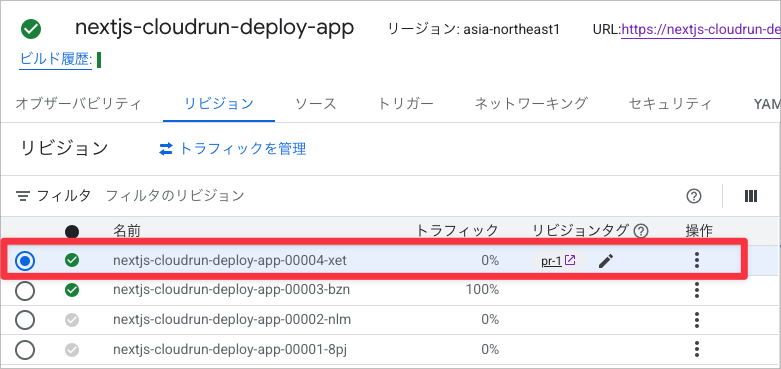This screenshot has width=781, height=369.
Task: Click green status check of 00003-bzn
Action: [72, 289]
